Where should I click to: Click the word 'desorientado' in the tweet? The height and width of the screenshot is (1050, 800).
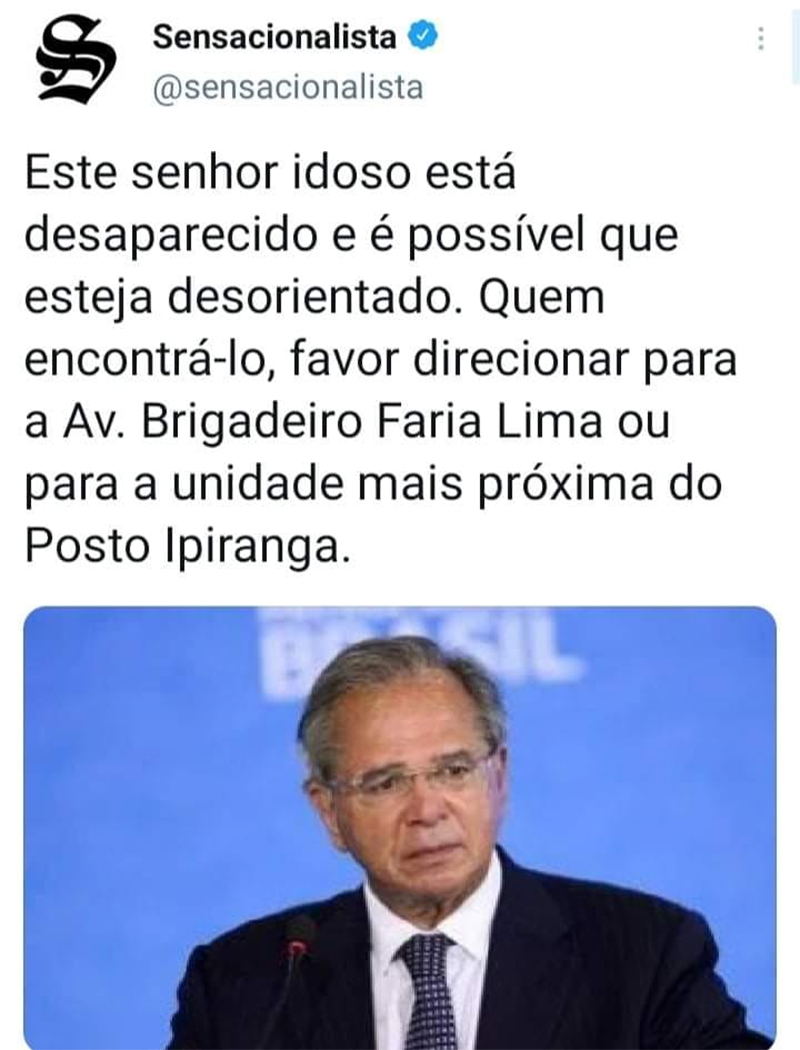coord(315,297)
